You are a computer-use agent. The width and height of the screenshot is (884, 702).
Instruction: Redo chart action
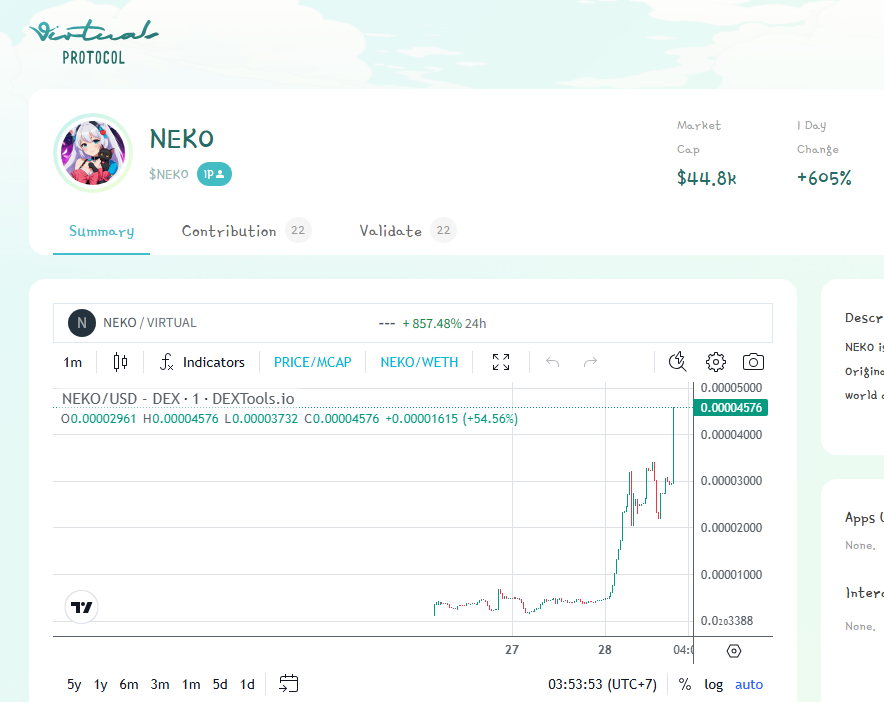590,362
